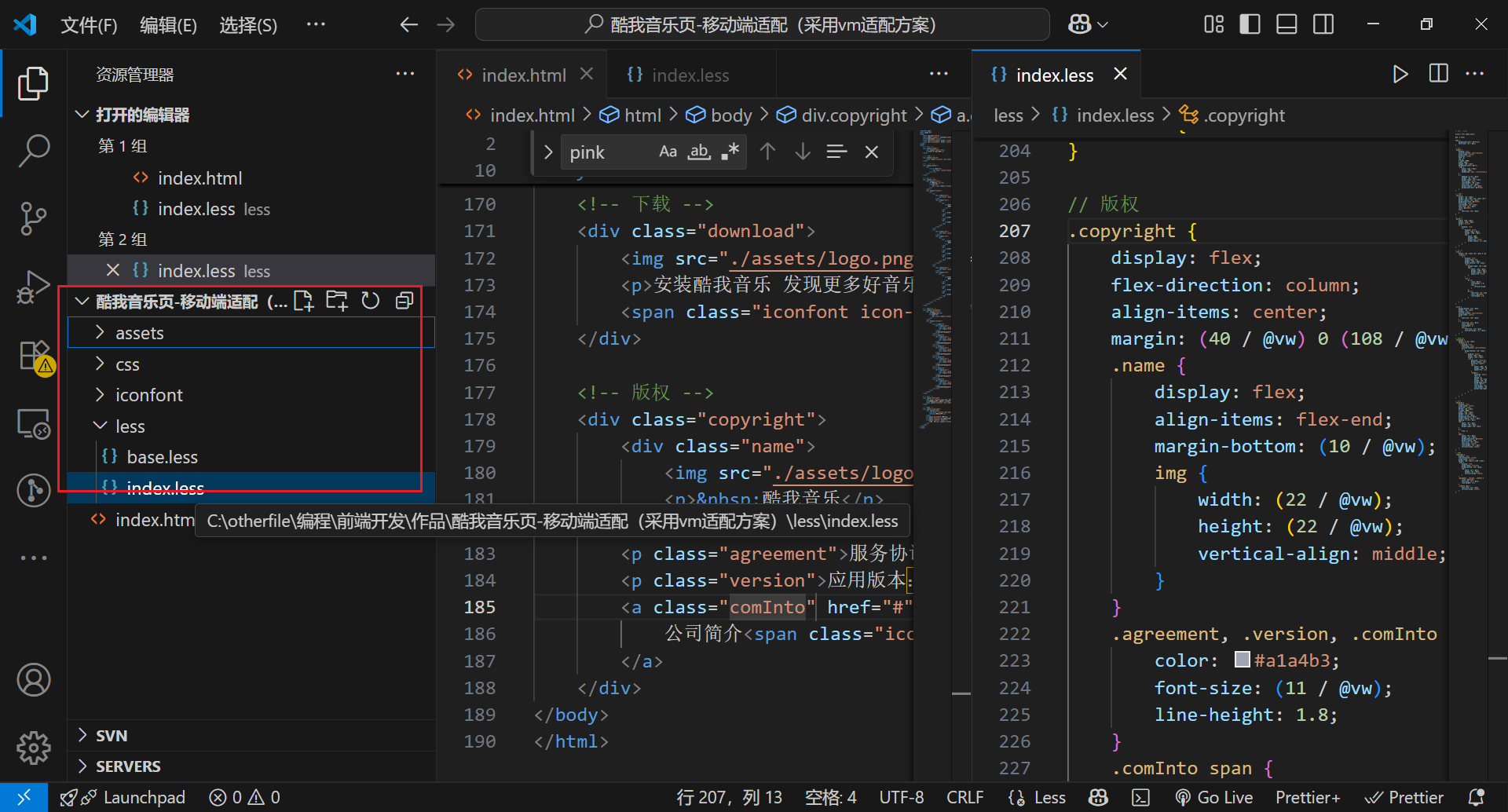Open the Search view in activity bar

pyautogui.click(x=33, y=151)
